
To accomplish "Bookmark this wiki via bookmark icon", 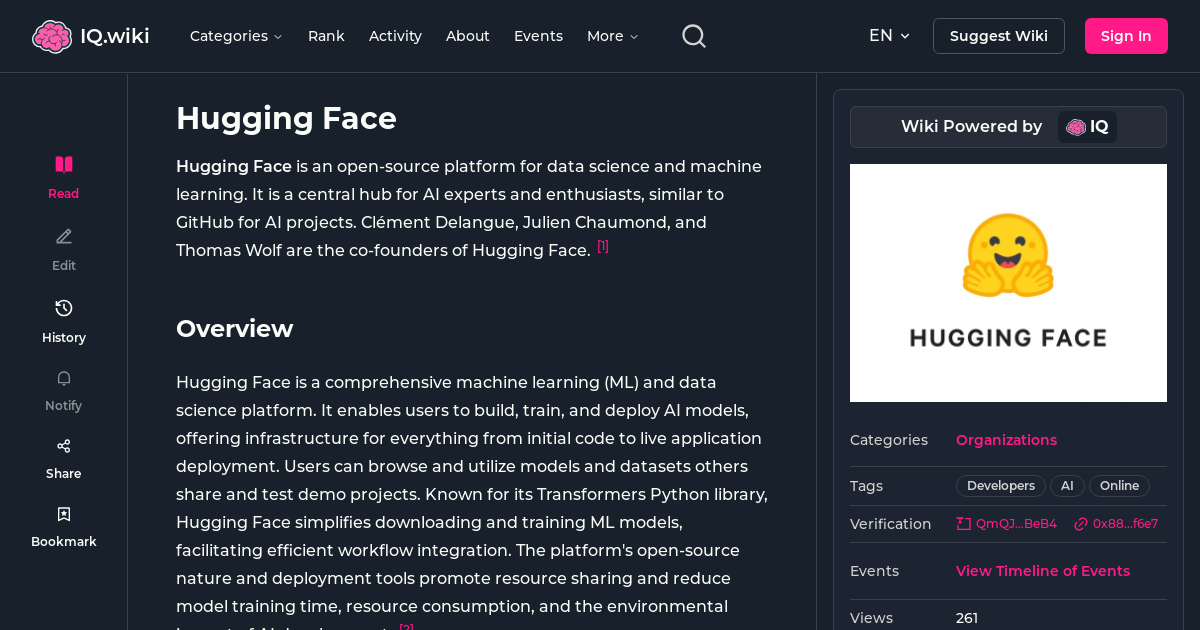I will pyautogui.click(x=64, y=514).
